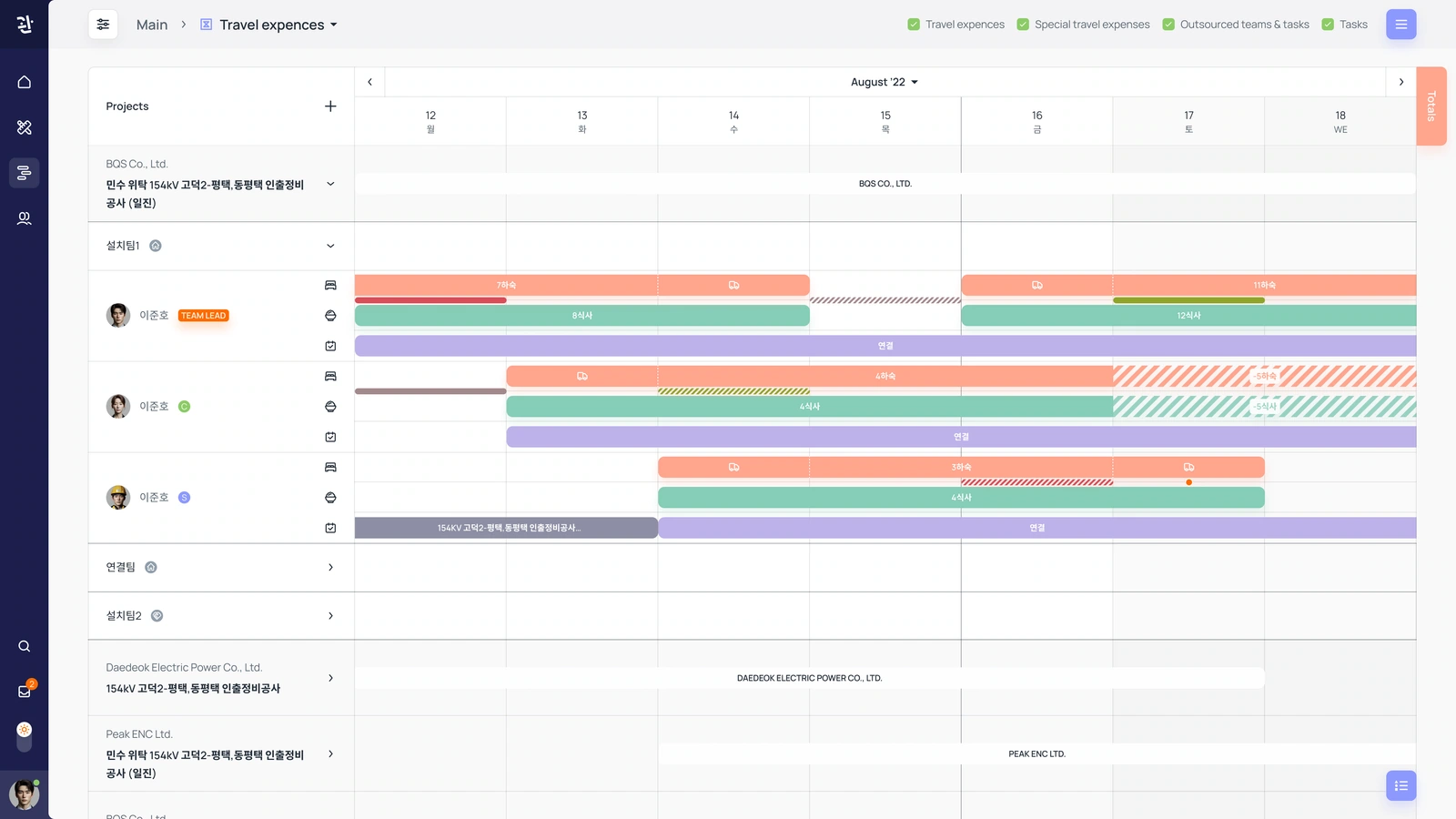Open August '22 month dropdown
The height and width of the screenshot is (819, 1456).
885,82
